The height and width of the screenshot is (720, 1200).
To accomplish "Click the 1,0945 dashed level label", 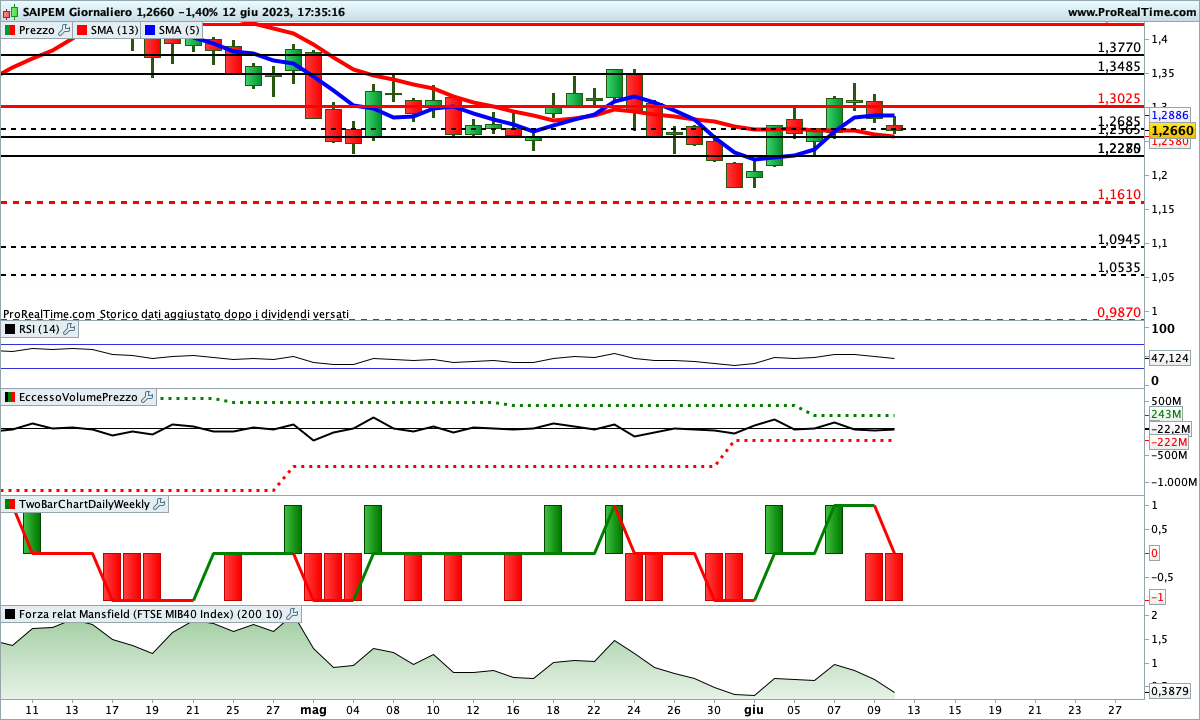I will [x=1119, y=239].
